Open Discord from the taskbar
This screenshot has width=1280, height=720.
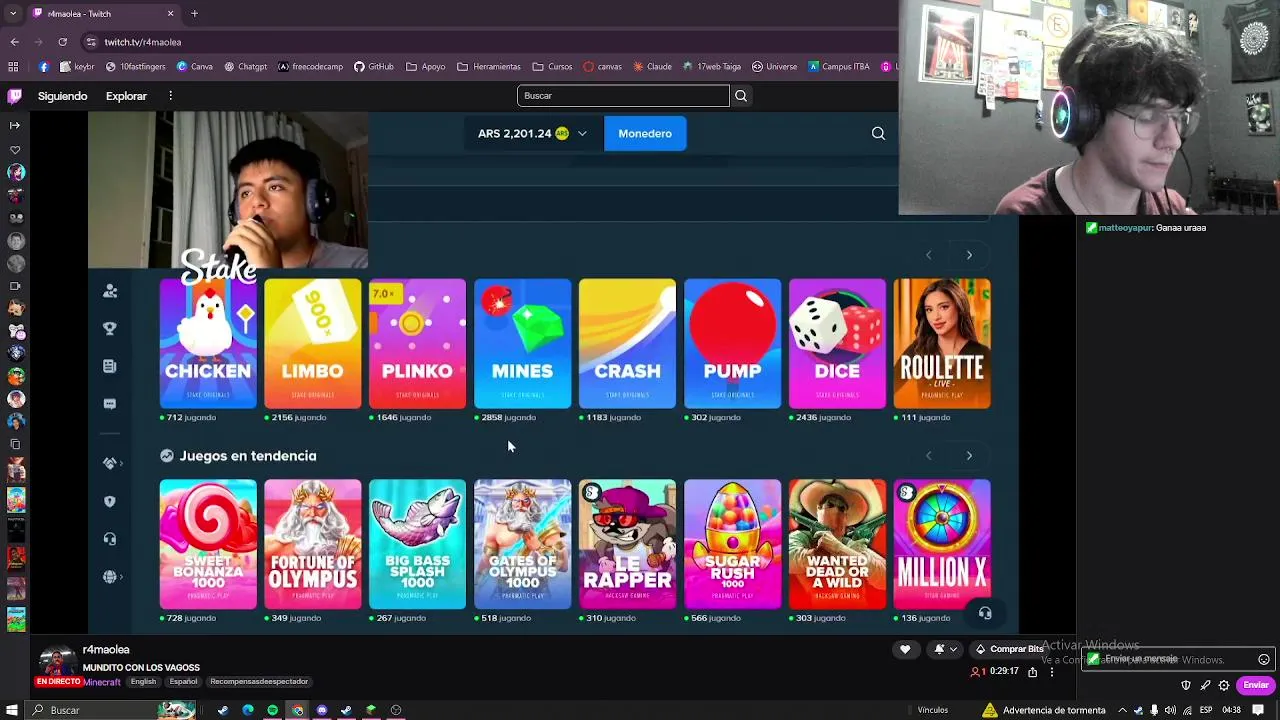pos(322,710)
